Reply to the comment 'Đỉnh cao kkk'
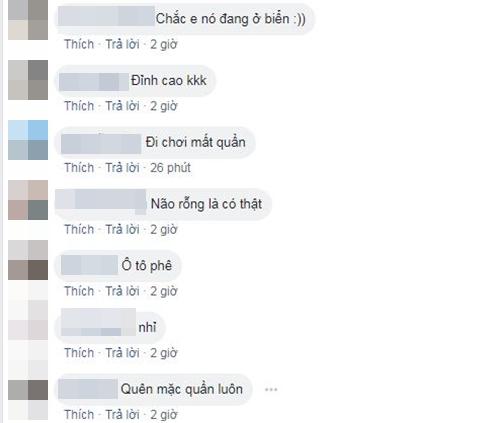500x423 pixels. click(122, 106)
